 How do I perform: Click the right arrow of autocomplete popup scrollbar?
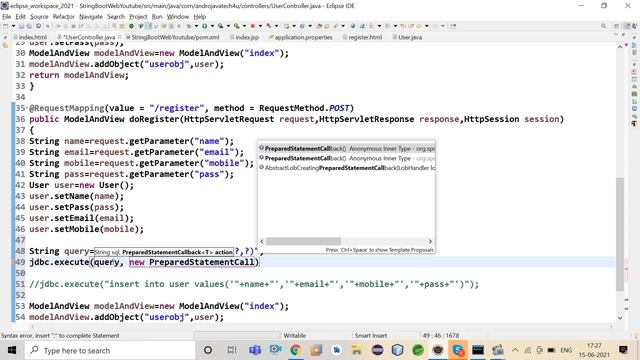point(430,241)
